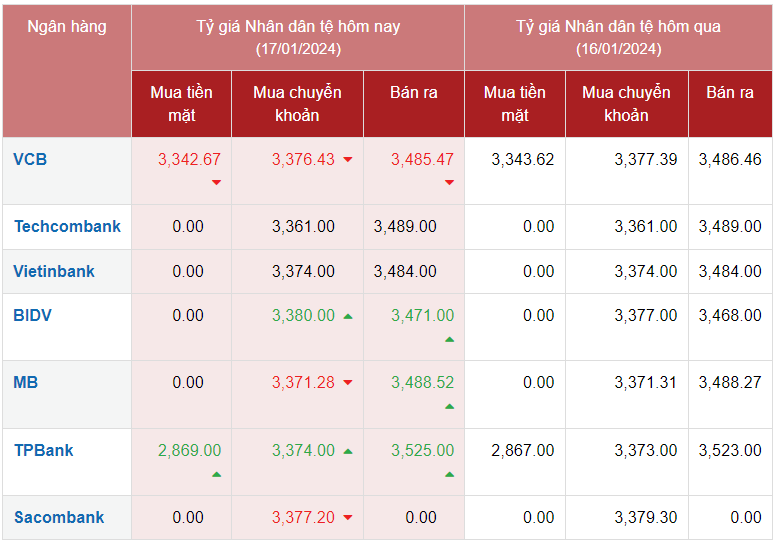Click the red down arrow under VCB 3,485.47
783x552 pixels.
[x=449, y=182]
